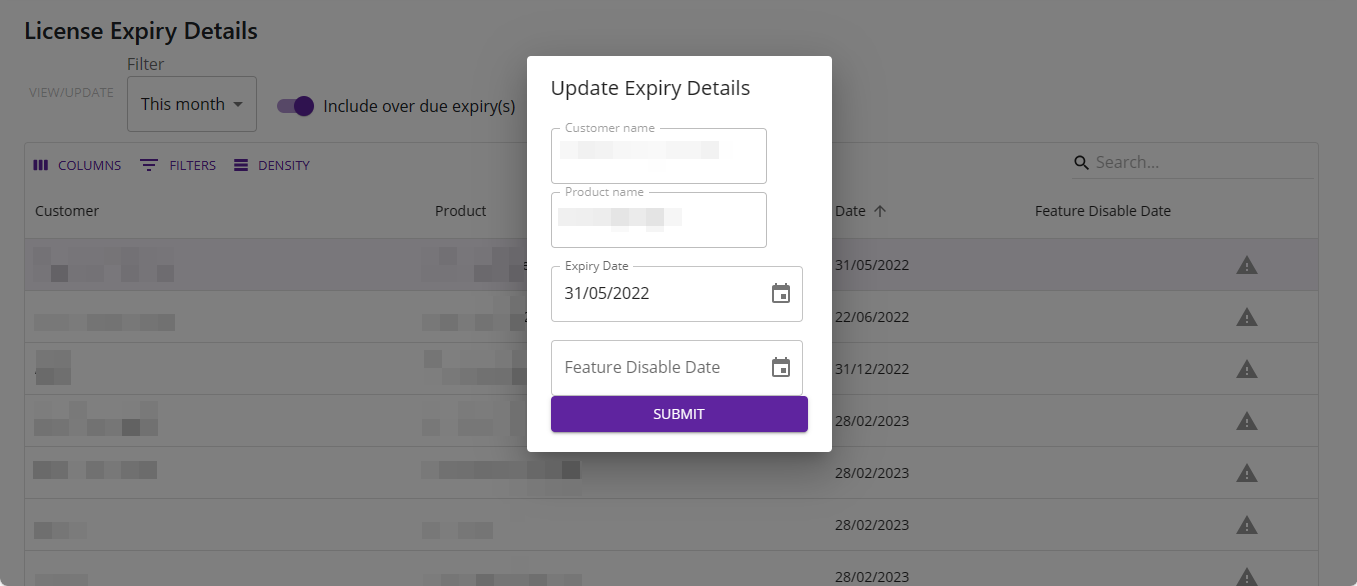Click the Customer name field

(658, 156)
